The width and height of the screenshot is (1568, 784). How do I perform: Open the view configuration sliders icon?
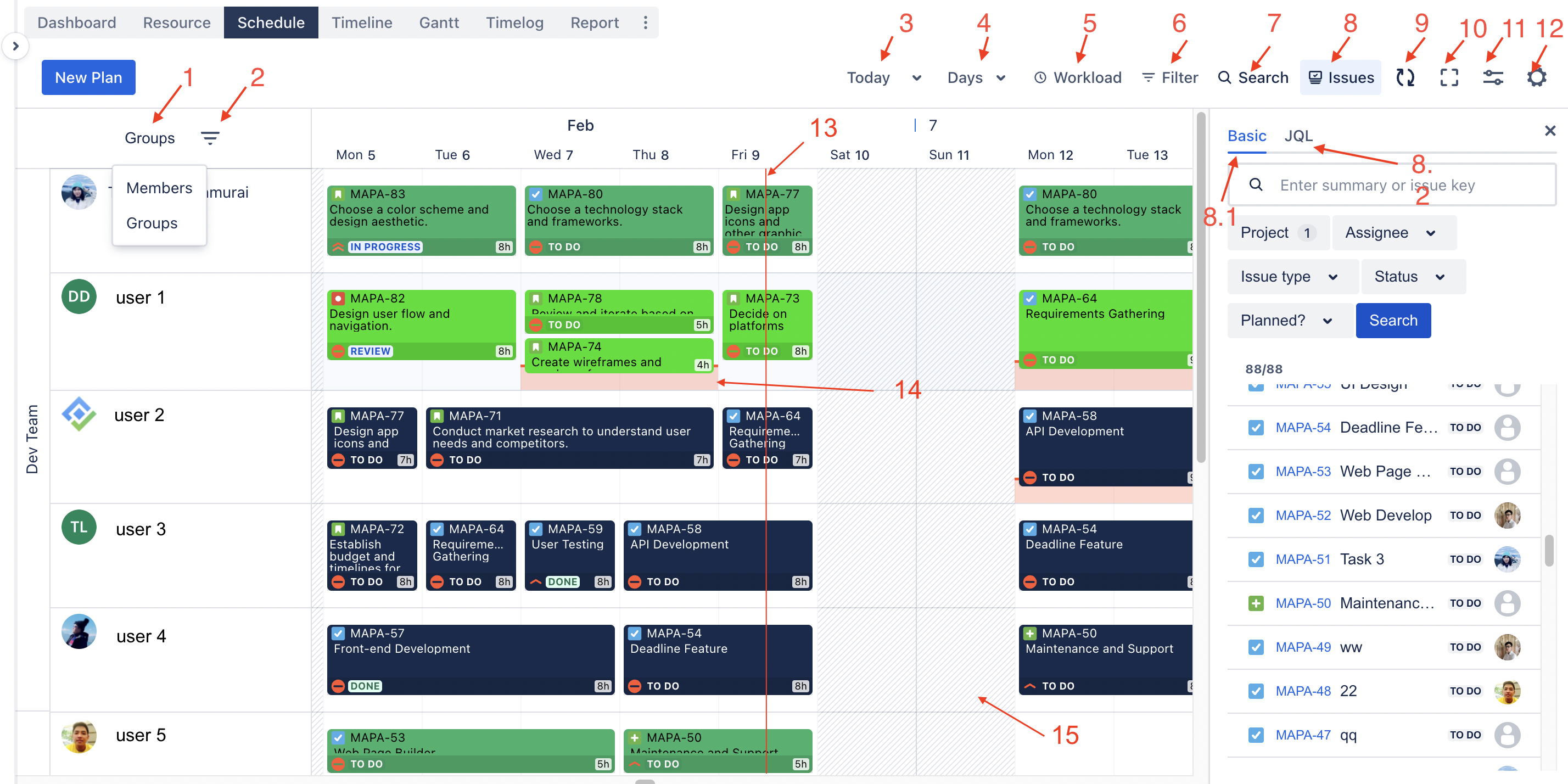1493,77
